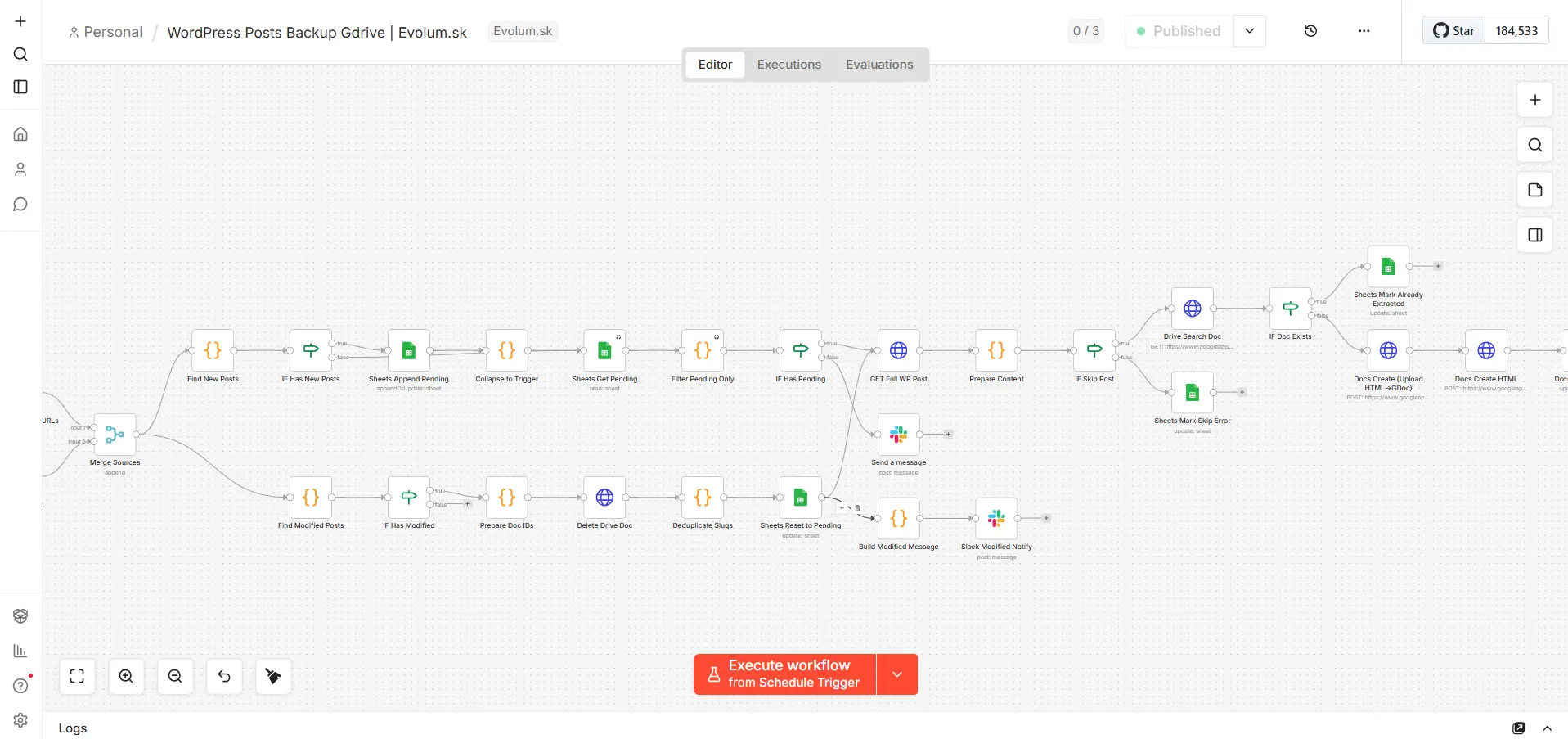This screenshot has height=739, width=1568.
Task: Add a sticky note to canvas
Action: pos(1534,190)
